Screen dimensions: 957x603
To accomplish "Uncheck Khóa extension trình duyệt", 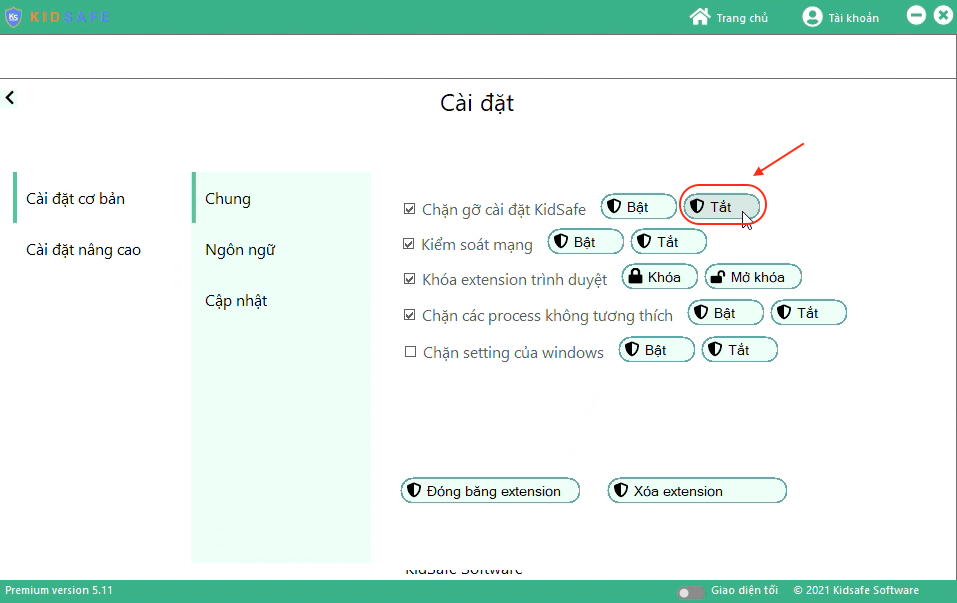I will pos(410,278).
